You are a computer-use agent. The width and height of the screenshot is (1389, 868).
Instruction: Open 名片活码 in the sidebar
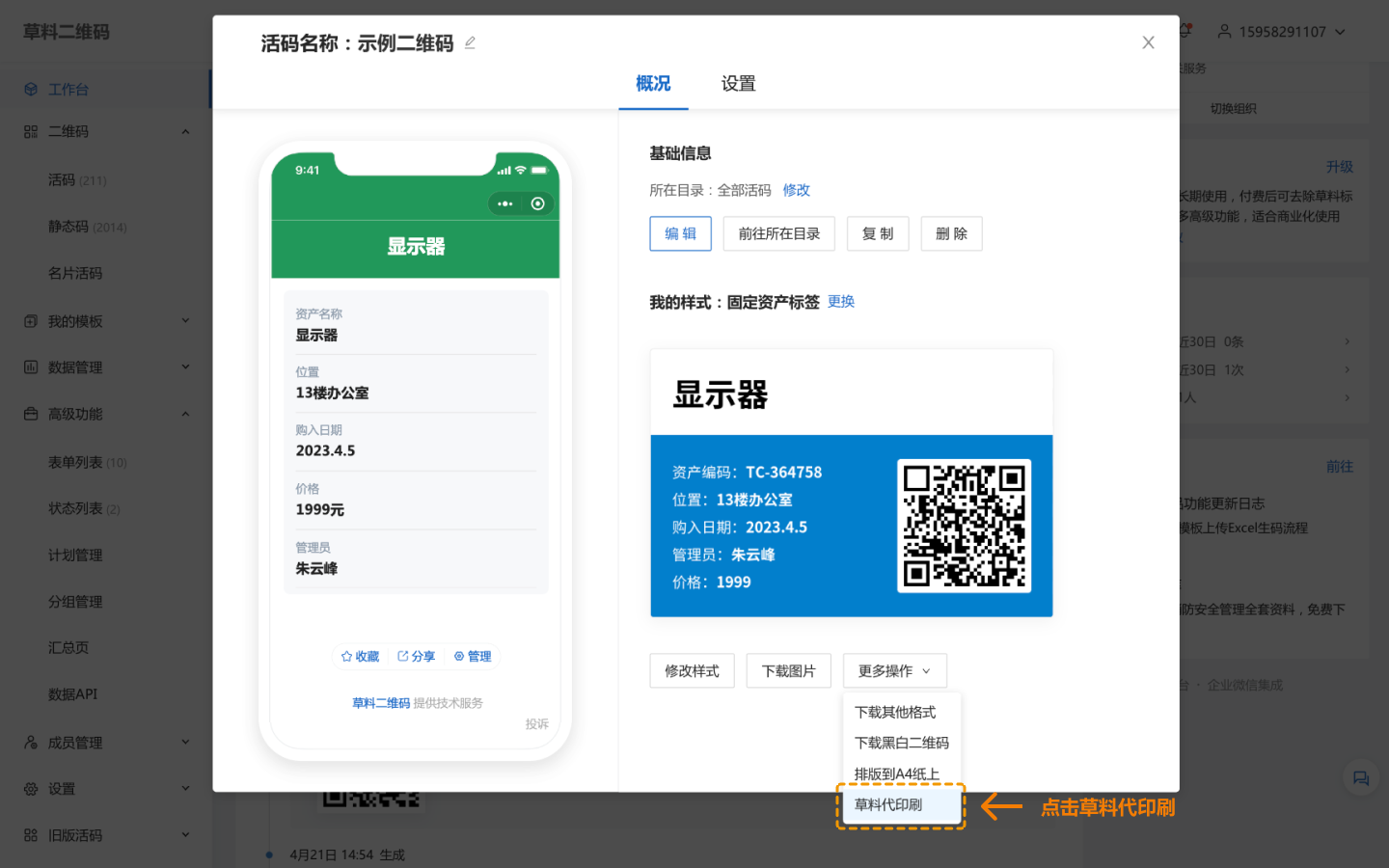click(x=75, y=273)
